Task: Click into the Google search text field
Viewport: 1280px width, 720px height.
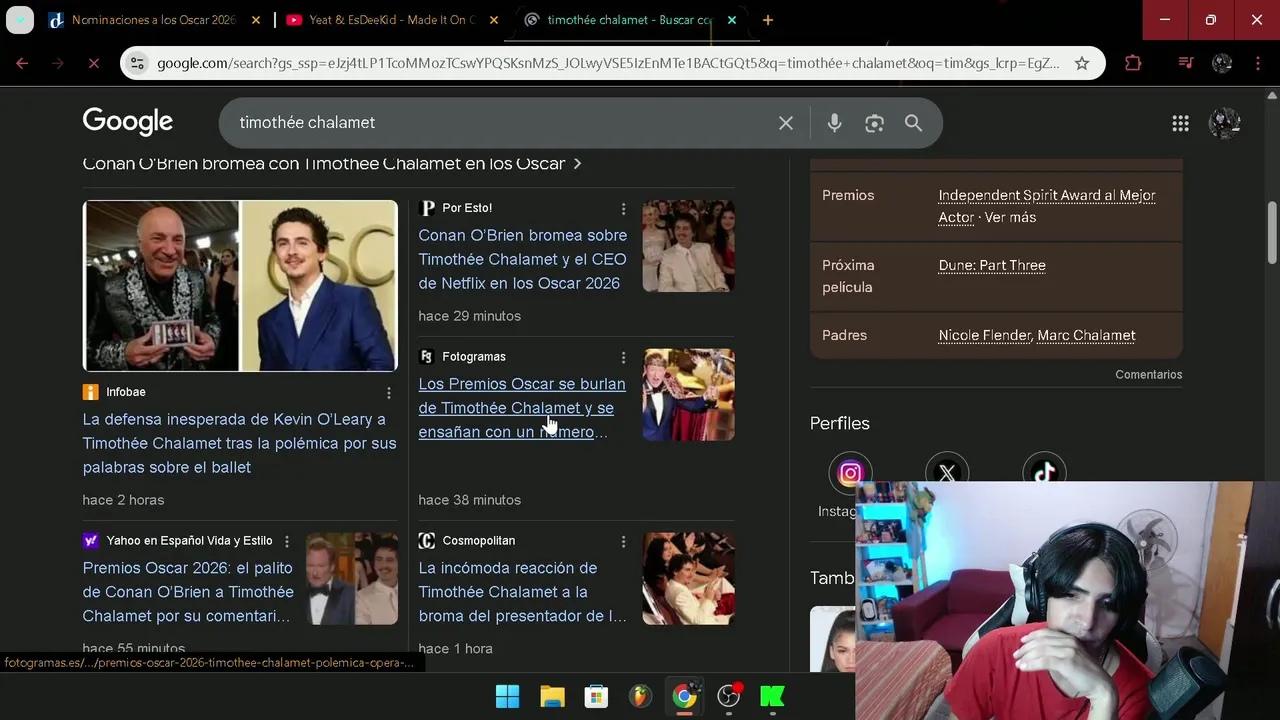Action: 500,123
